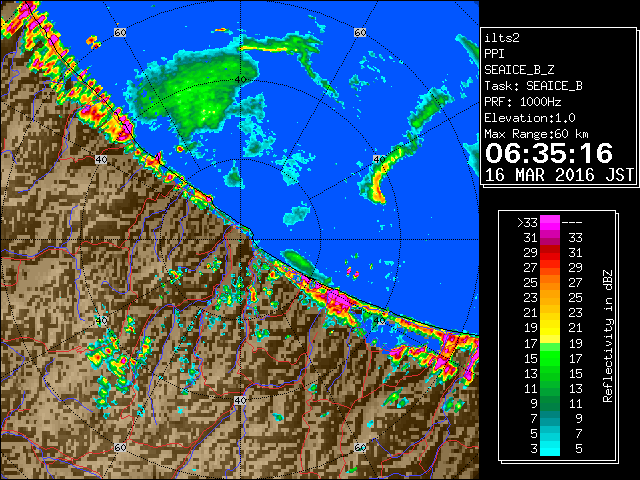Click the 40 km label northeast over the sea
Viewport: 640px width, 480px height.
[x=379, y=159]
